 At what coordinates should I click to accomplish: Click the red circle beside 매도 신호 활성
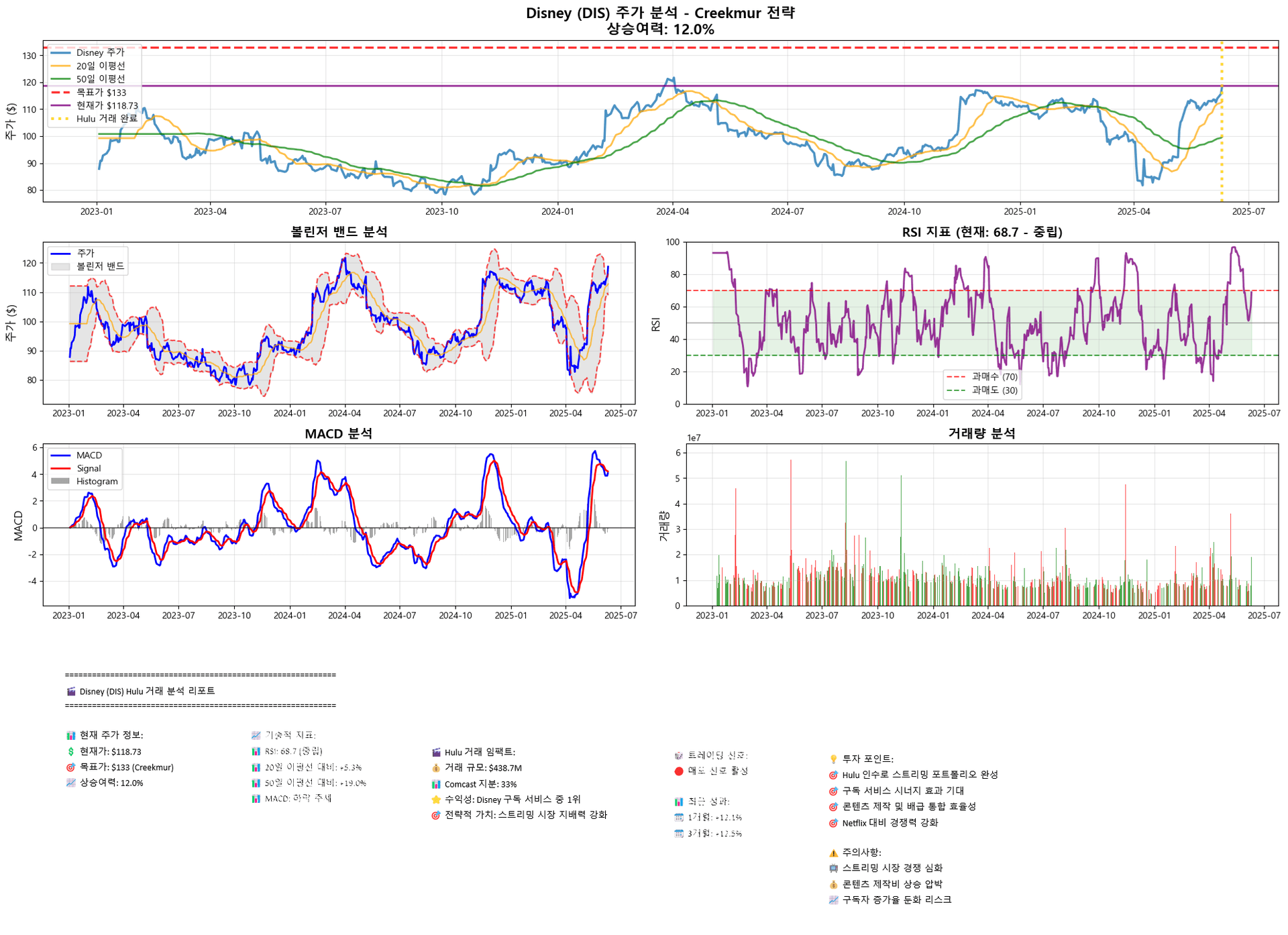[x=679, y=771]
